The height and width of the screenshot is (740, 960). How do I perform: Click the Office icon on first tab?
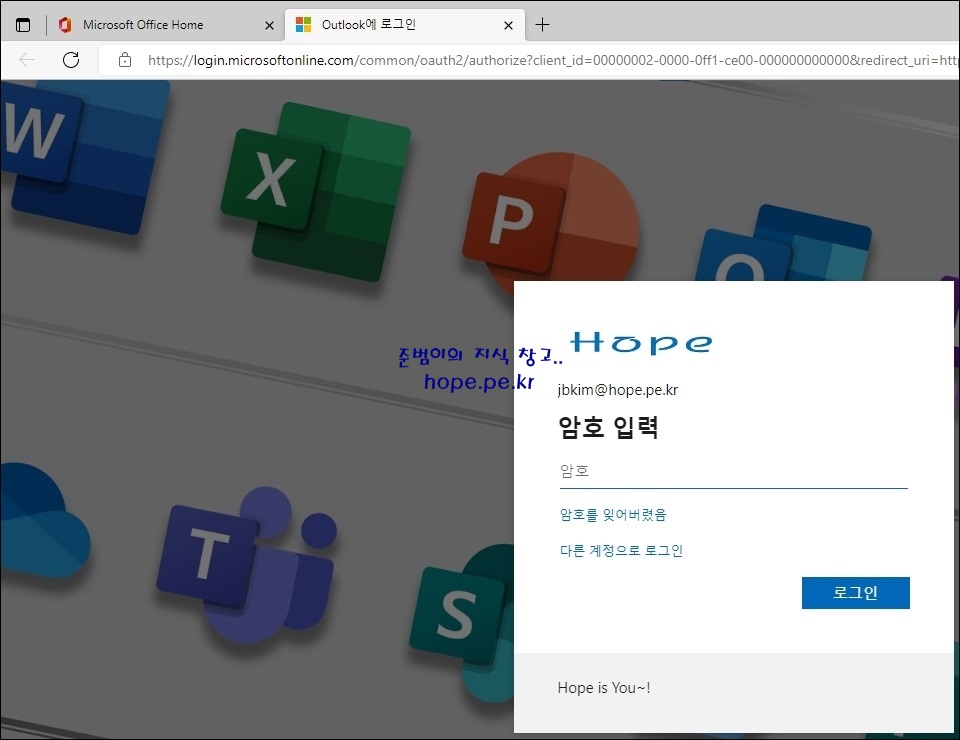pyautogui.click(x=66, y=25)
